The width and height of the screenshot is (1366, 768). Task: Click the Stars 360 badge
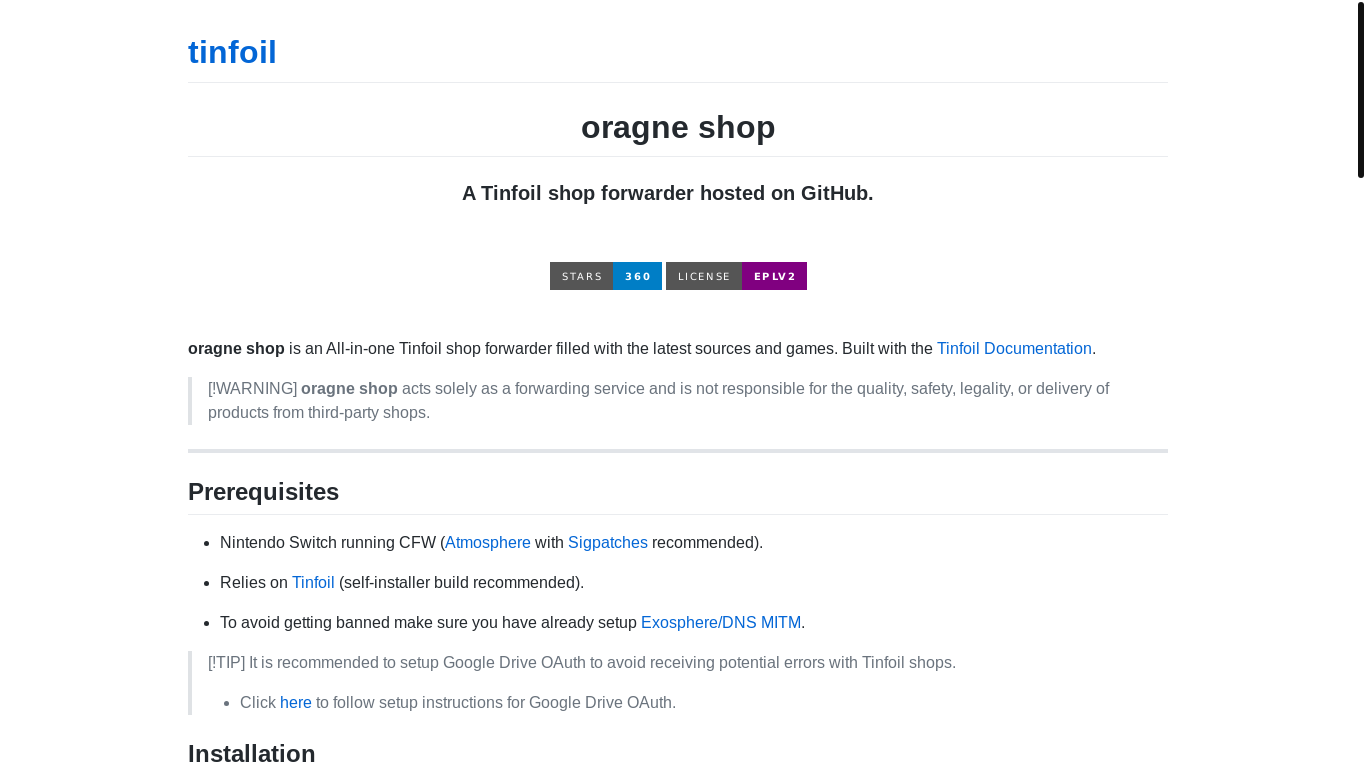[x=606, y=276]
